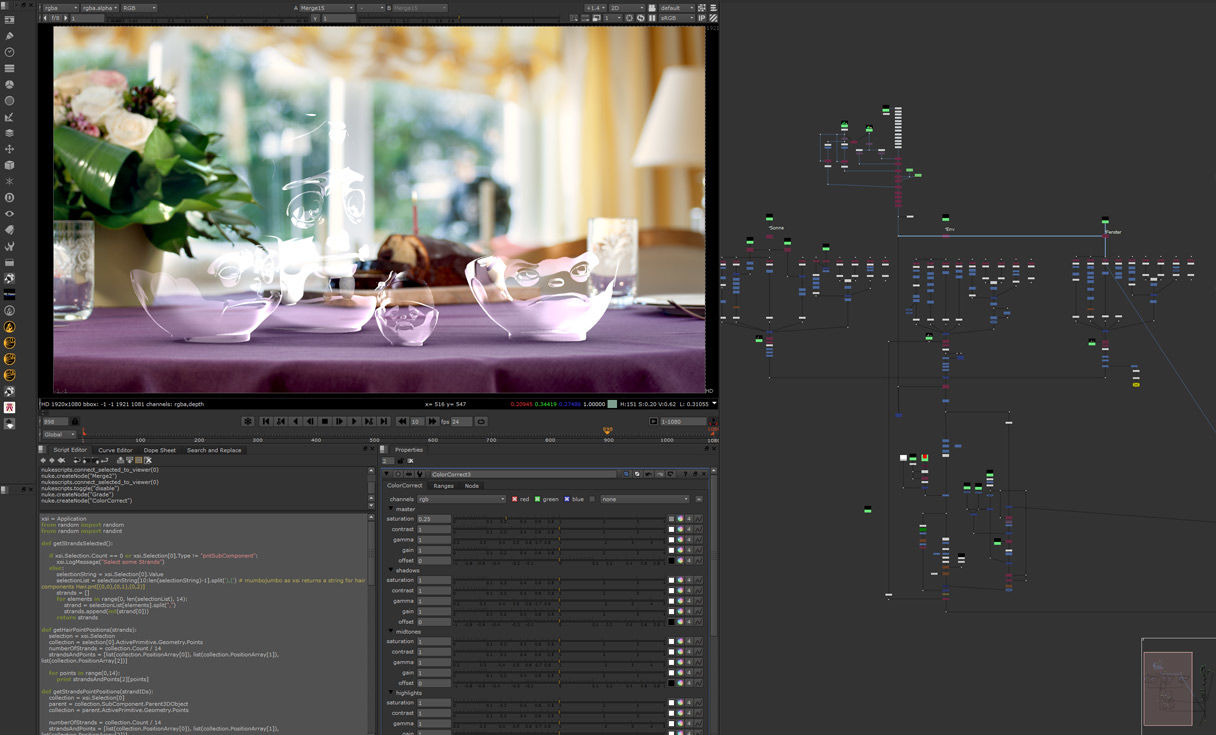Switch to the Curve Editor tab
This screenshot has width=1216, height=735.
(x=115, y=450)
